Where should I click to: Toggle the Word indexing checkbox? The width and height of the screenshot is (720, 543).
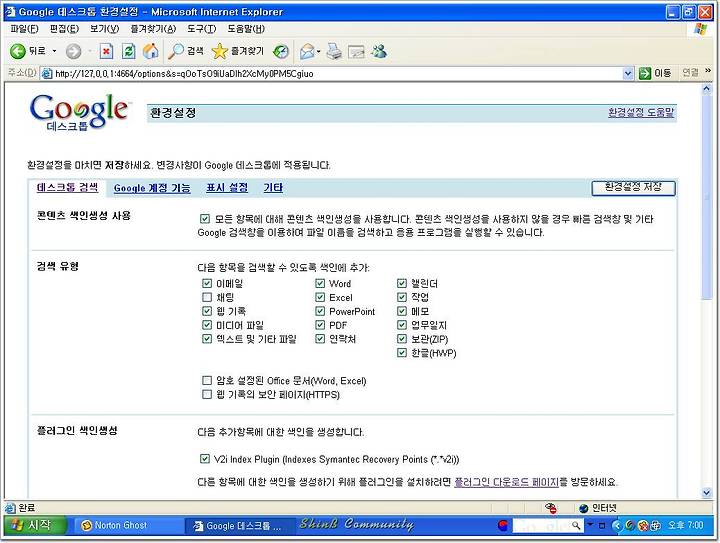tap(320, 283)
